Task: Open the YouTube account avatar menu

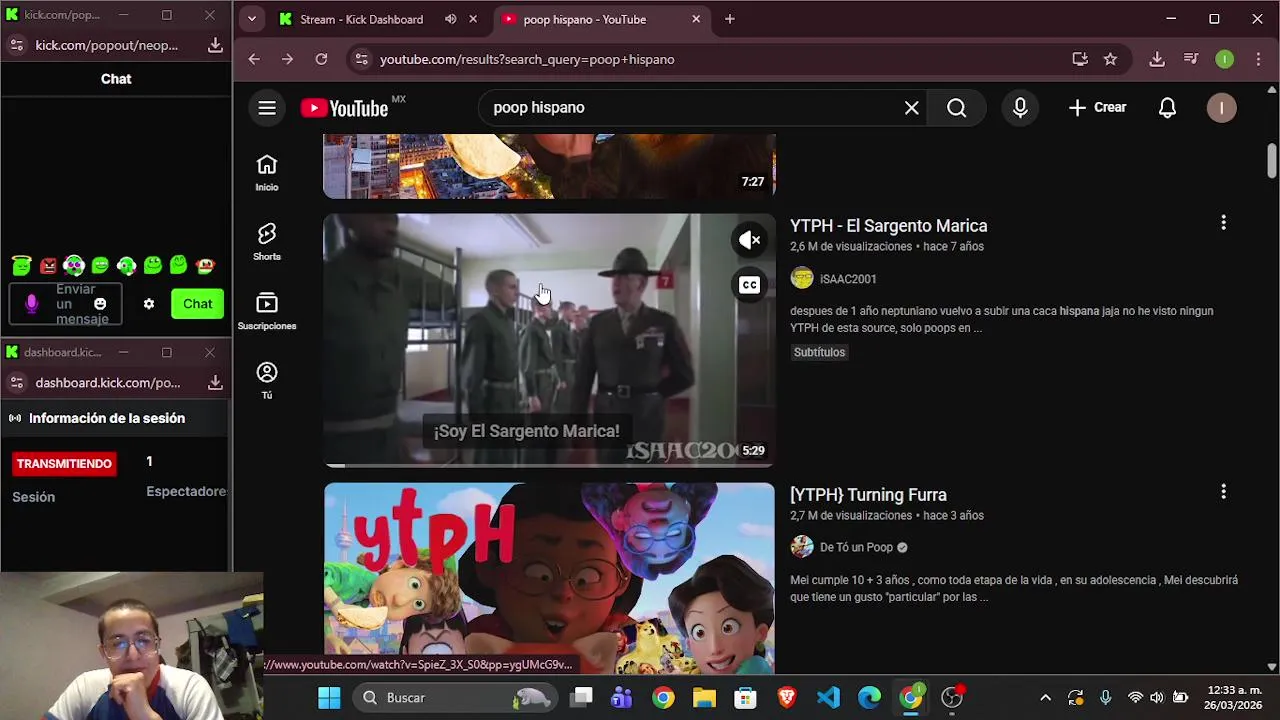Action: pos(1221,108)
